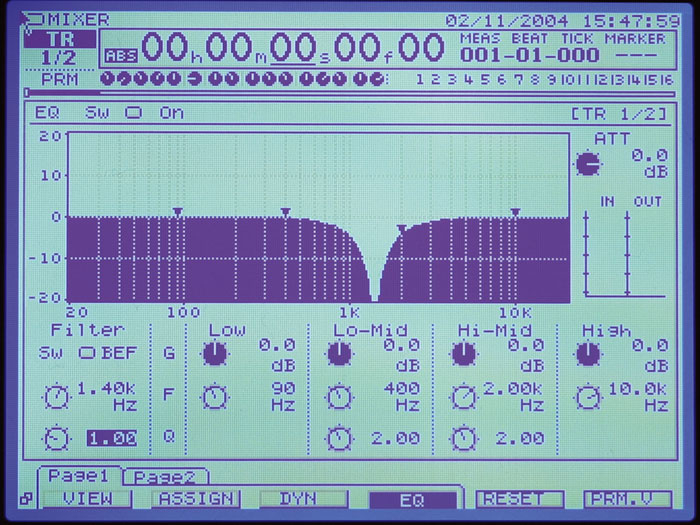Toggle the Filter Sw switch box
This screenshot has width=700, height=525.
(87, 353)
